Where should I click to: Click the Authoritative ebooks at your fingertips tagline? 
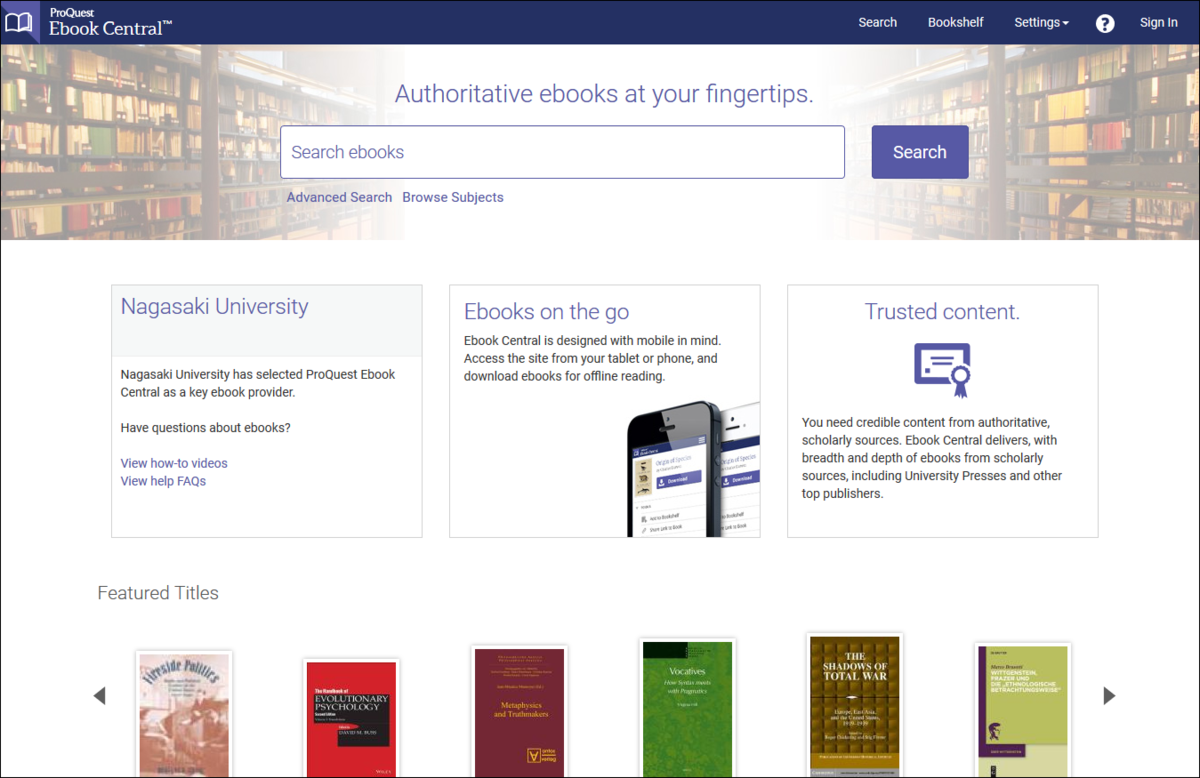[604, 94]
